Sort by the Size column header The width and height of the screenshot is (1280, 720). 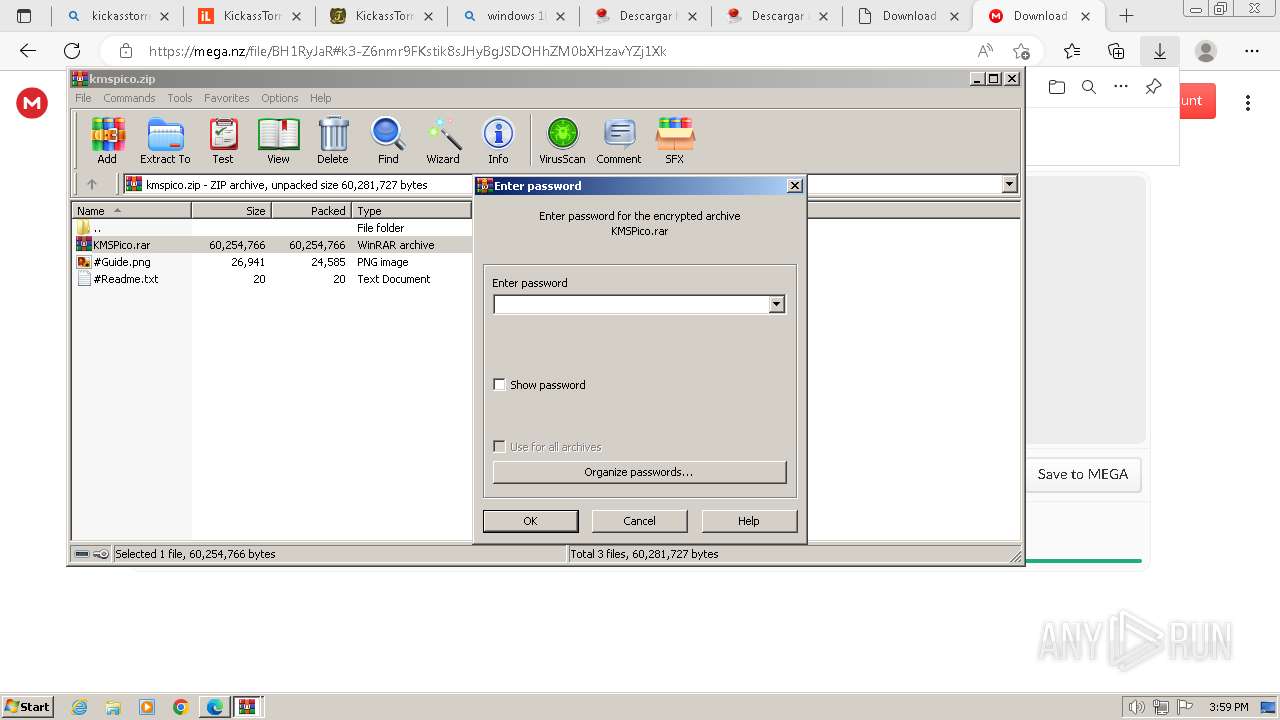pyautogui.click(x=231, y=211)
